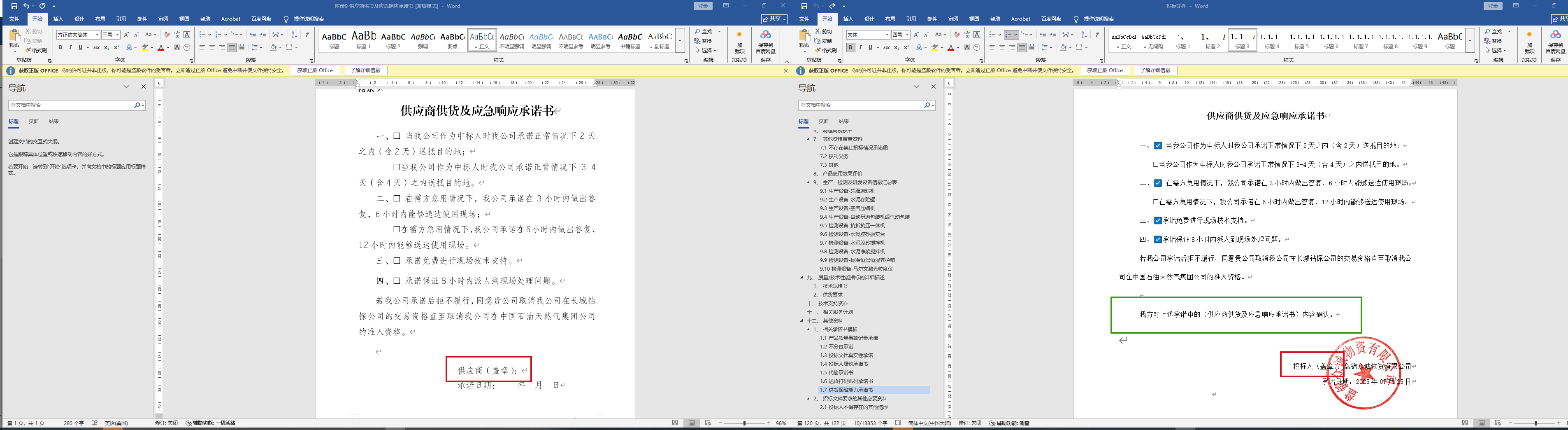Collapse the 9、生产、检测及研发设备信息汇总表 heading
Screen dimensions: 1568x430
pos(808,182)
